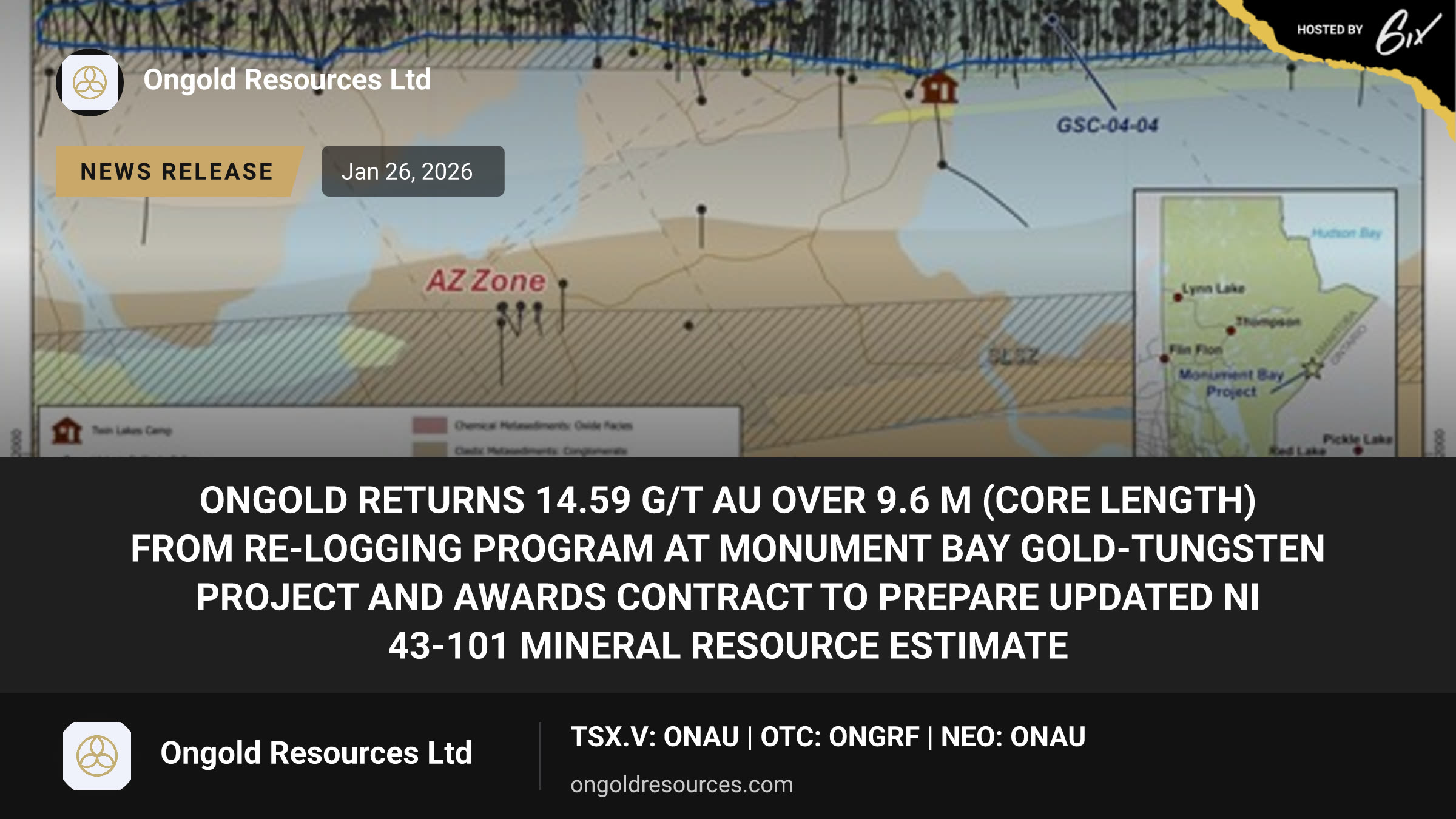
Task: Click the NEWS RELEASE badge
Action: (177, 171)
